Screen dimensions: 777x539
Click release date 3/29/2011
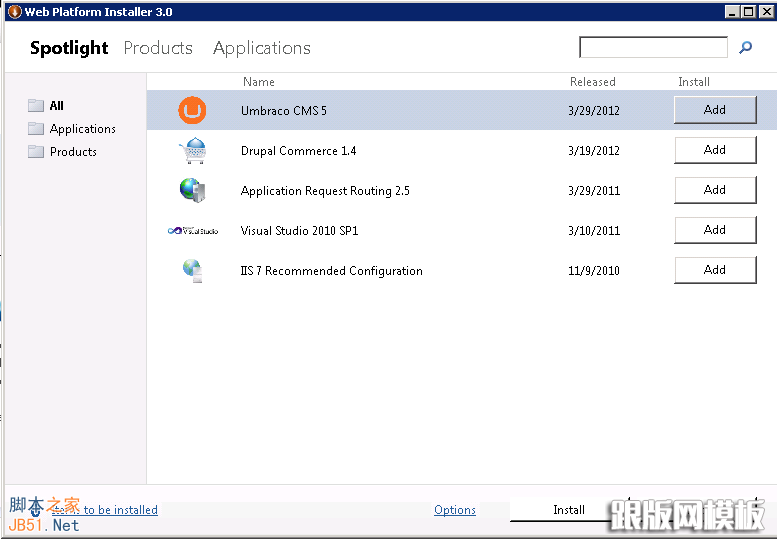click(594, 191)
